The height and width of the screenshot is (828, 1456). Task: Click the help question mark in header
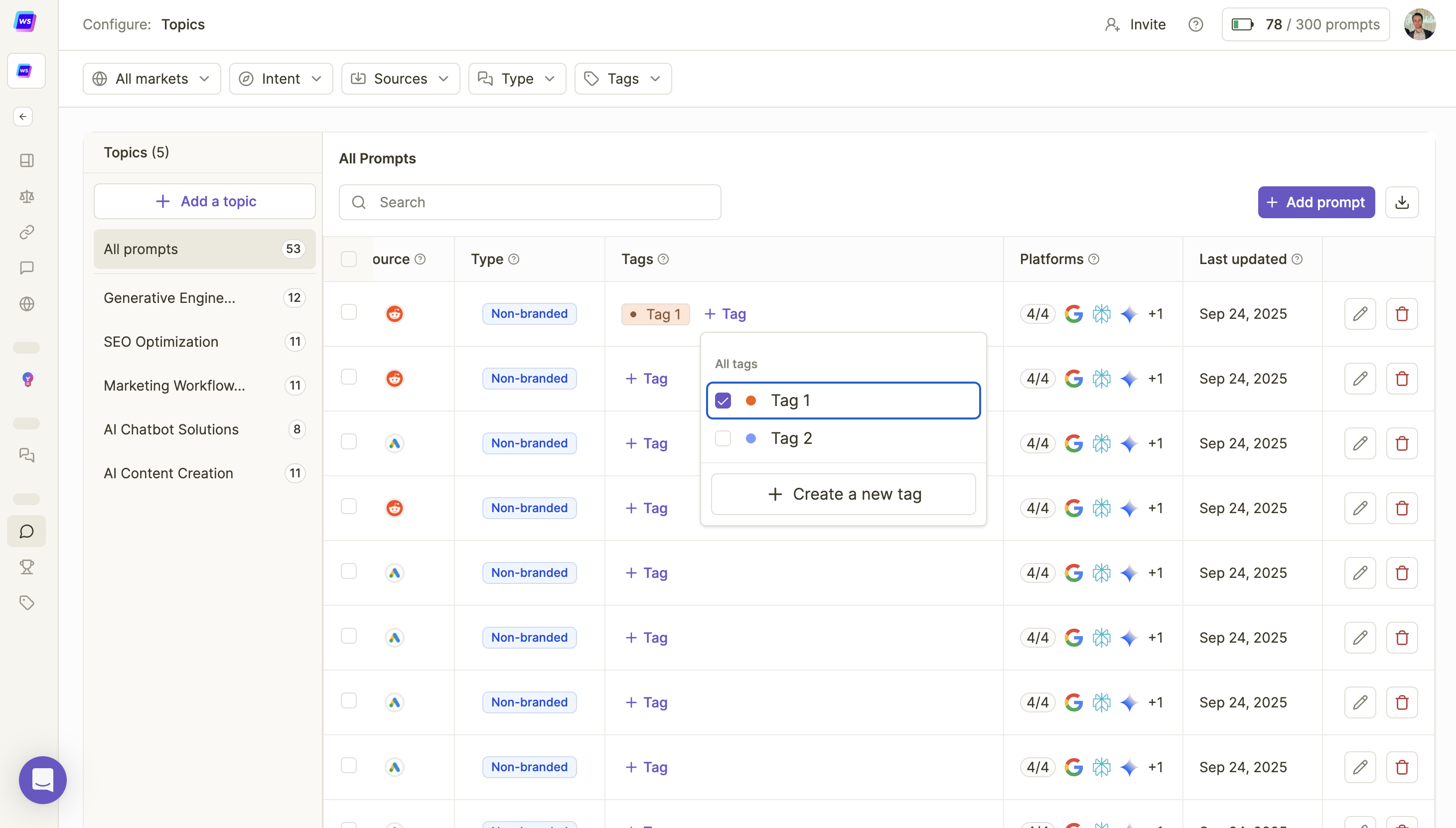[1195, 24]
